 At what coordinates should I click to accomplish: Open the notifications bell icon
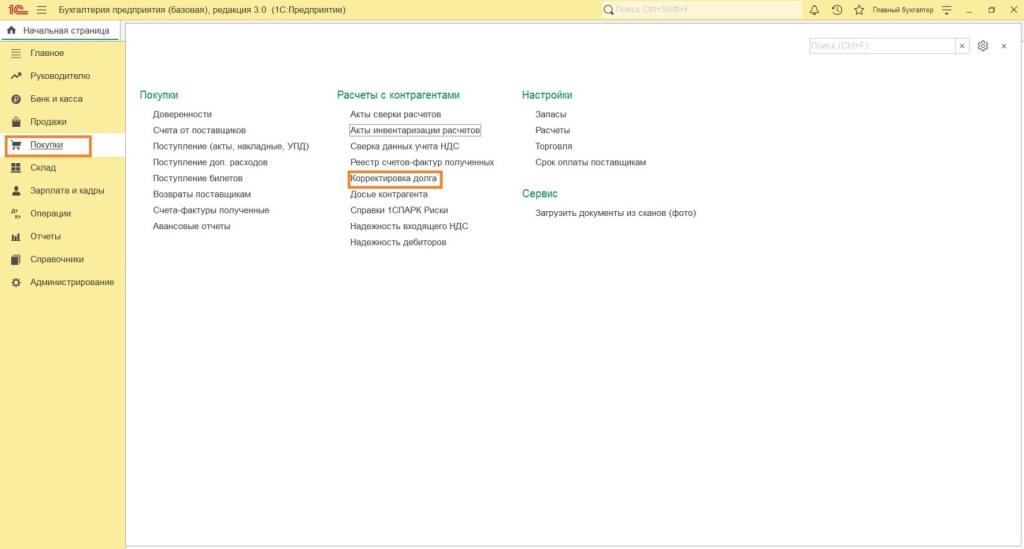[814, 9]
